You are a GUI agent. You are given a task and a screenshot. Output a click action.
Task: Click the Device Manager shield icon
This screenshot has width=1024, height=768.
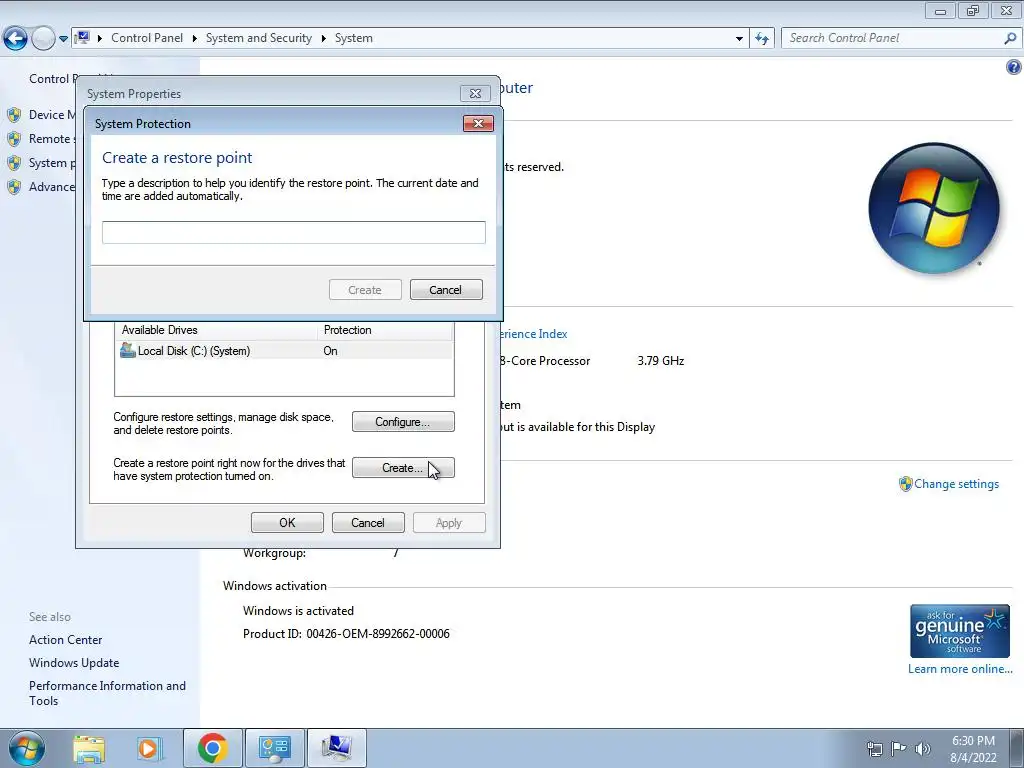(x=14, y=115)
